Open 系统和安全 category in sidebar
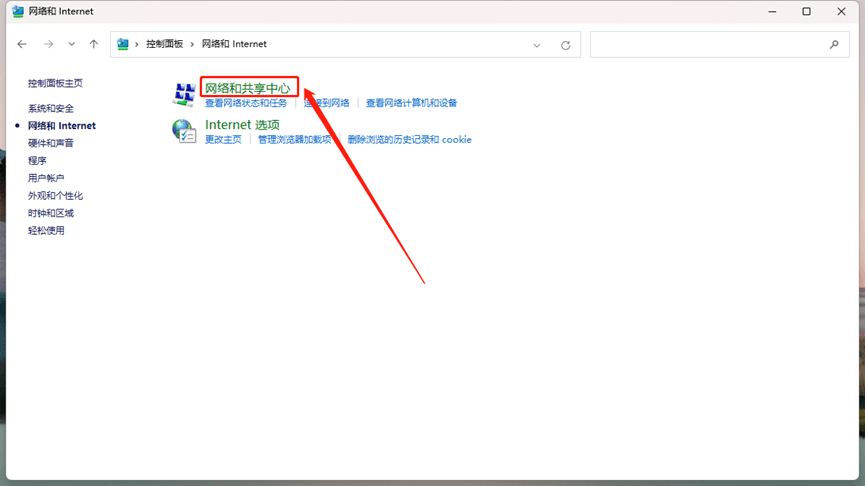Viewport: 865px width, 486px height. coord(51,108)
